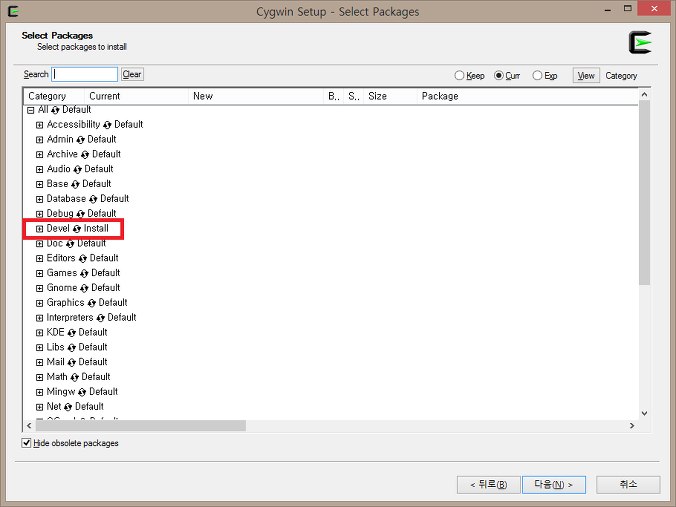Screen dimensions: 676x507
Task: Click the "Interpreters" category label
Action: pos(70,318)
